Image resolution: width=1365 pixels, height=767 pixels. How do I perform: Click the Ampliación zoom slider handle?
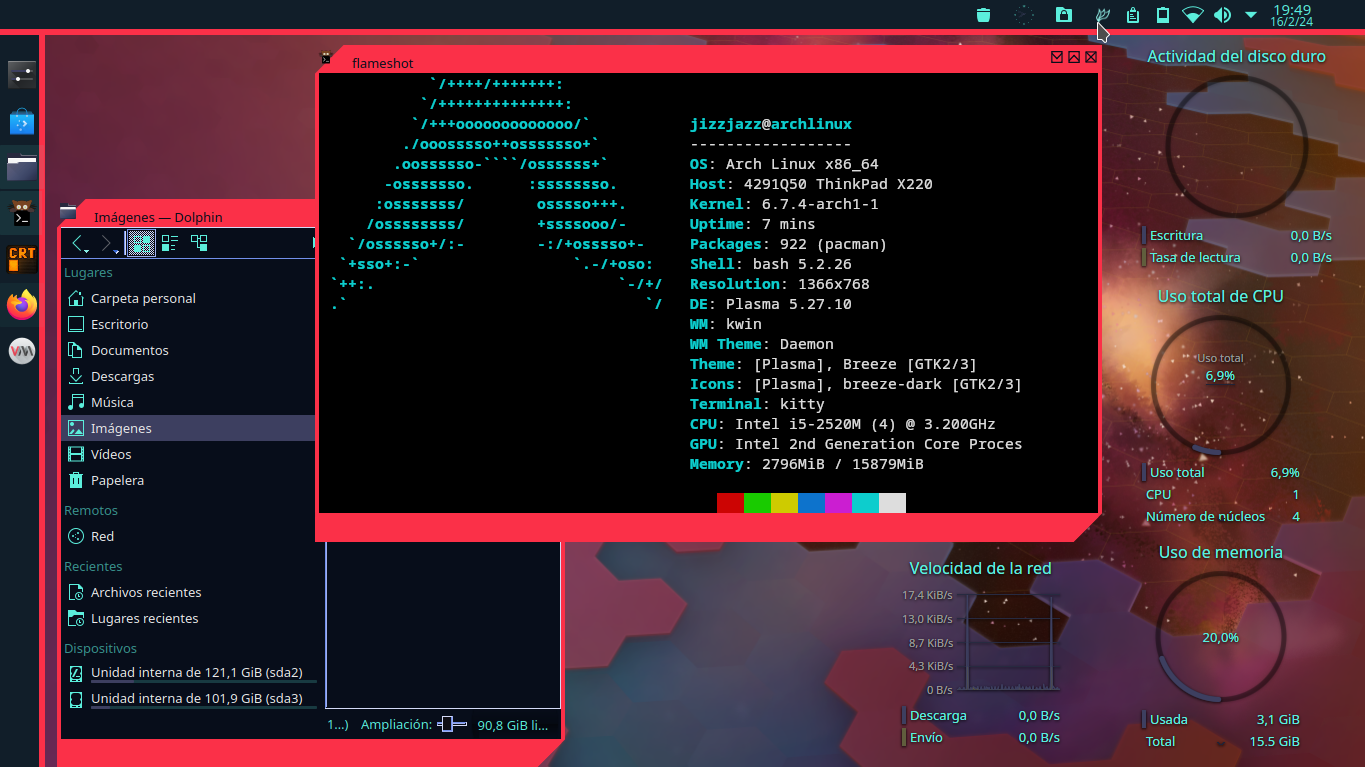coord(449,724)
